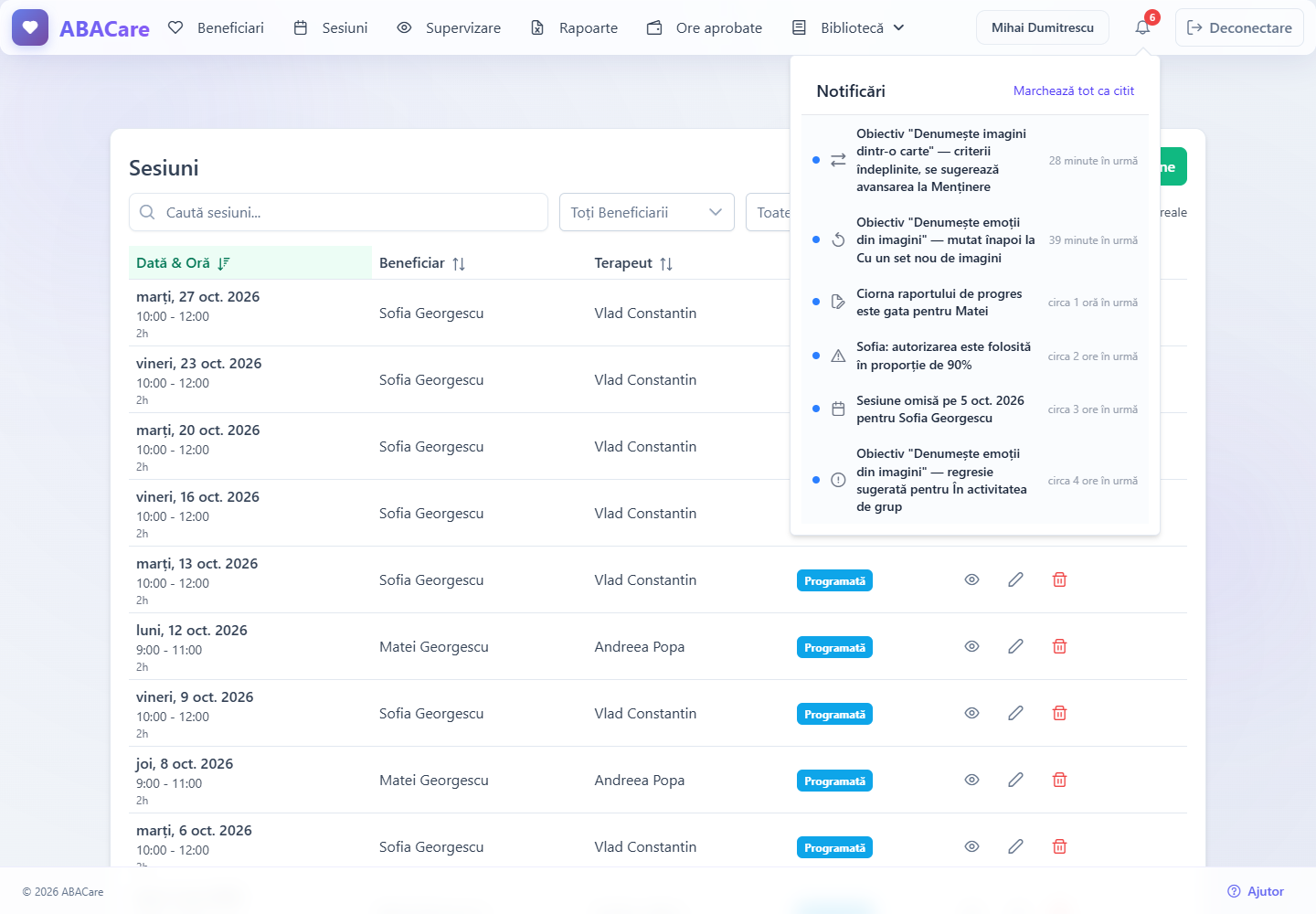View the 6 oct. 2026 session details
The width and height of the screenshot is (1316, 914).
[971, 846]
